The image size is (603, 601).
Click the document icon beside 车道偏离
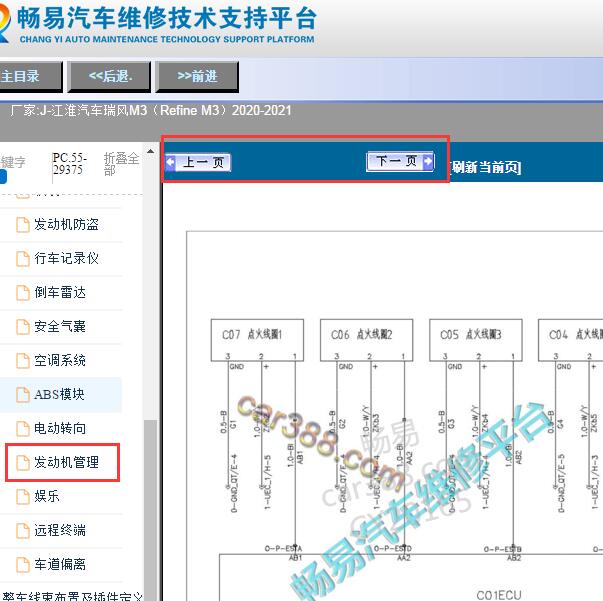click(x=23, y=564)
